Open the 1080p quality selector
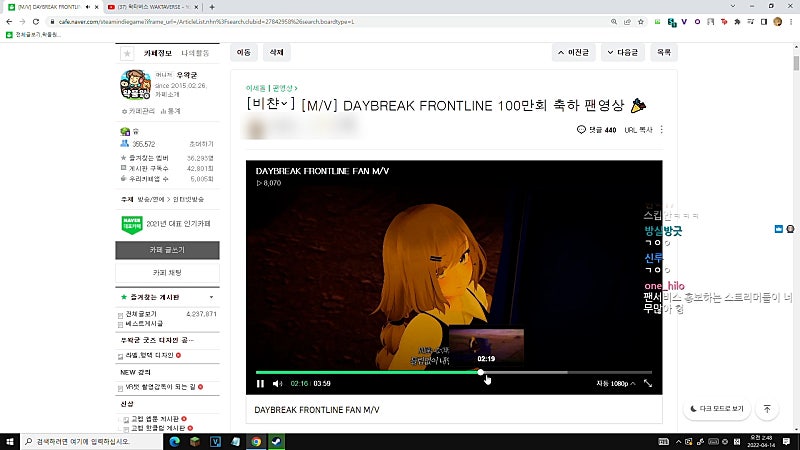This screenshot has height=450, width=800. coord(615,384)
